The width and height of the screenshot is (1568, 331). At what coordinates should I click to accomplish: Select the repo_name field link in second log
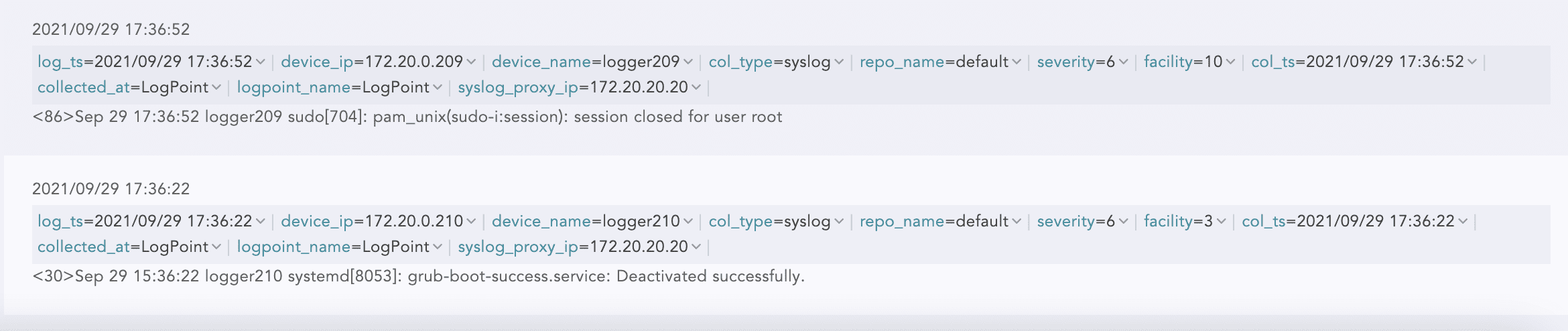[x=902, y=222]
